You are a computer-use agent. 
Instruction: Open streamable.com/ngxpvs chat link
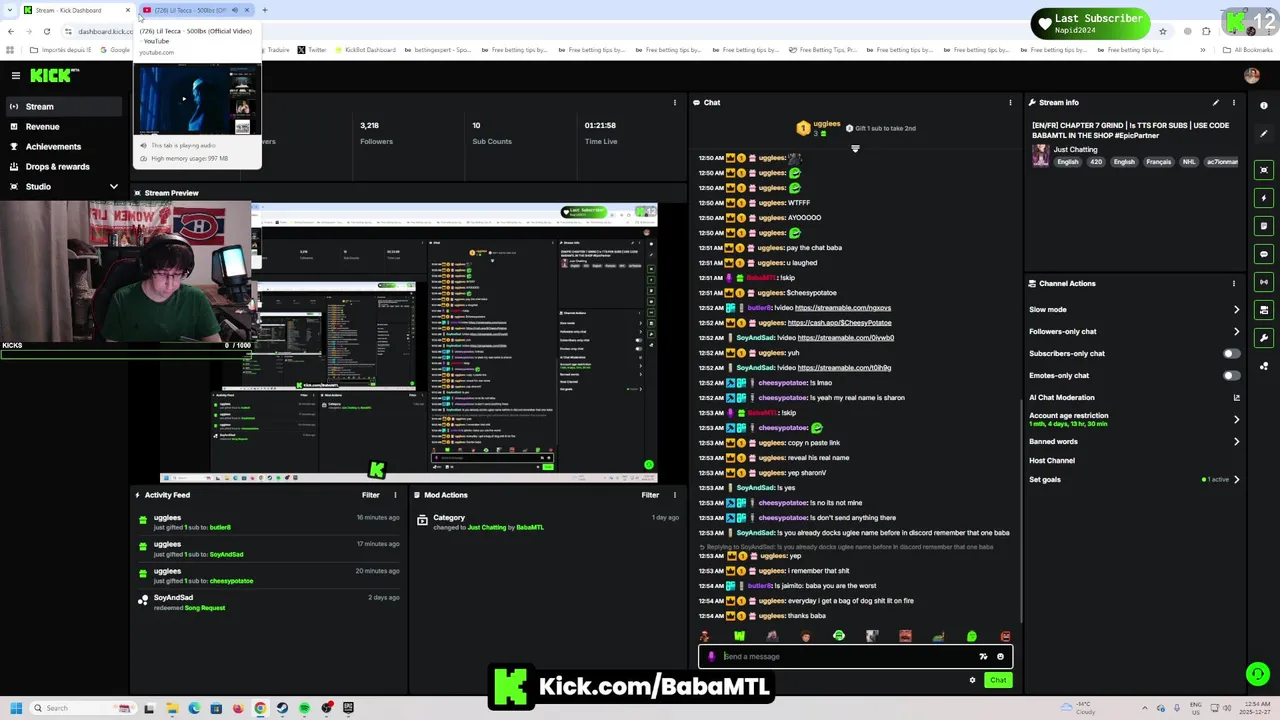(x=843, y=308)
